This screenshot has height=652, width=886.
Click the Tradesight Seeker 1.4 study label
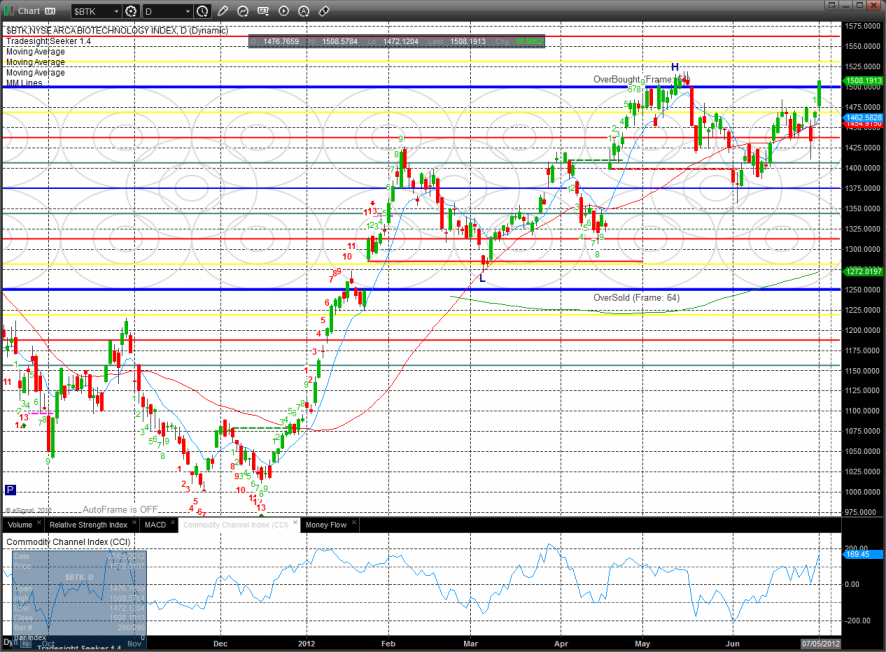tap(46, 41)
